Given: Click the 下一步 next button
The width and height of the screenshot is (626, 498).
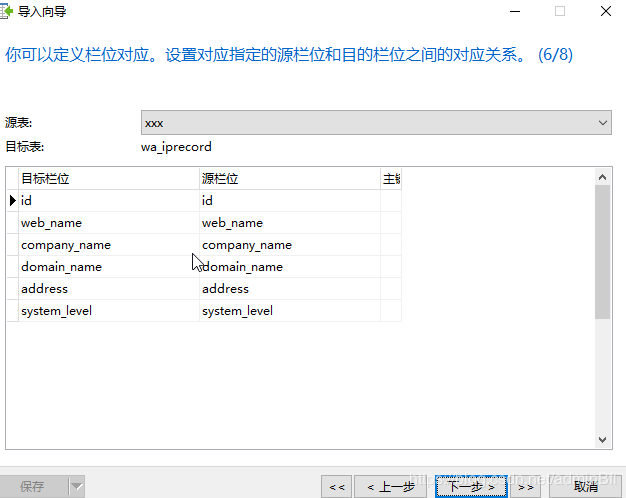Looking at the screenshot, I should pyautogui.click(x=471, y=487).
